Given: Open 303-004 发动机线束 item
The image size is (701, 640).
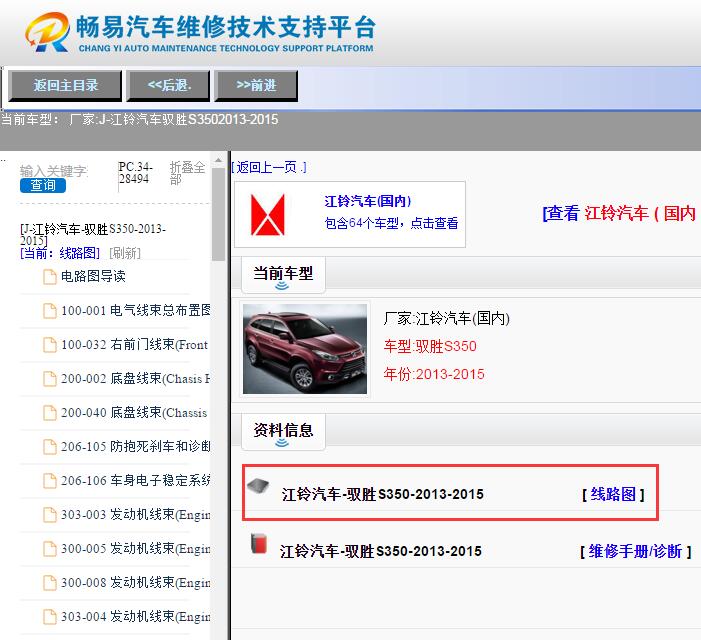Looking at the screenshot, I should click(x=136, y=616).
